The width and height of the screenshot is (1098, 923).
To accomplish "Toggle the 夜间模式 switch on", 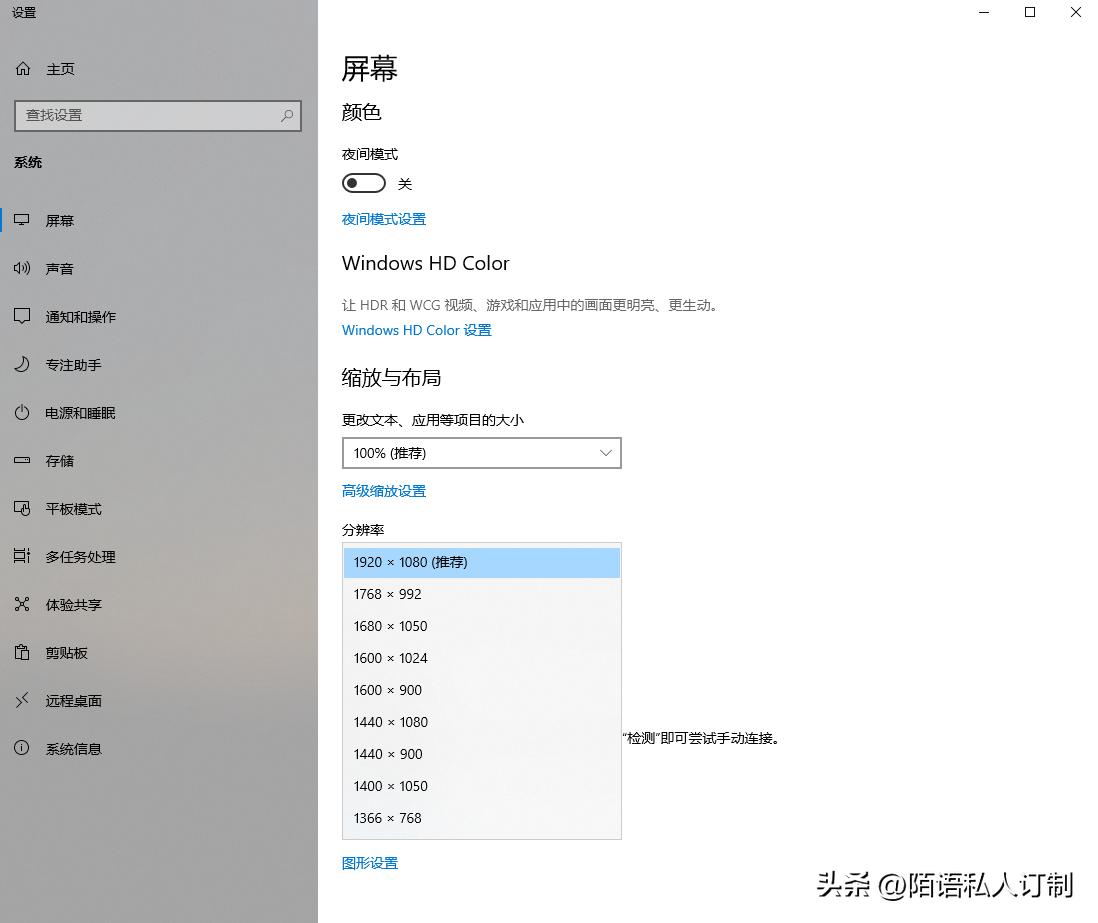I will click(363, 183).
